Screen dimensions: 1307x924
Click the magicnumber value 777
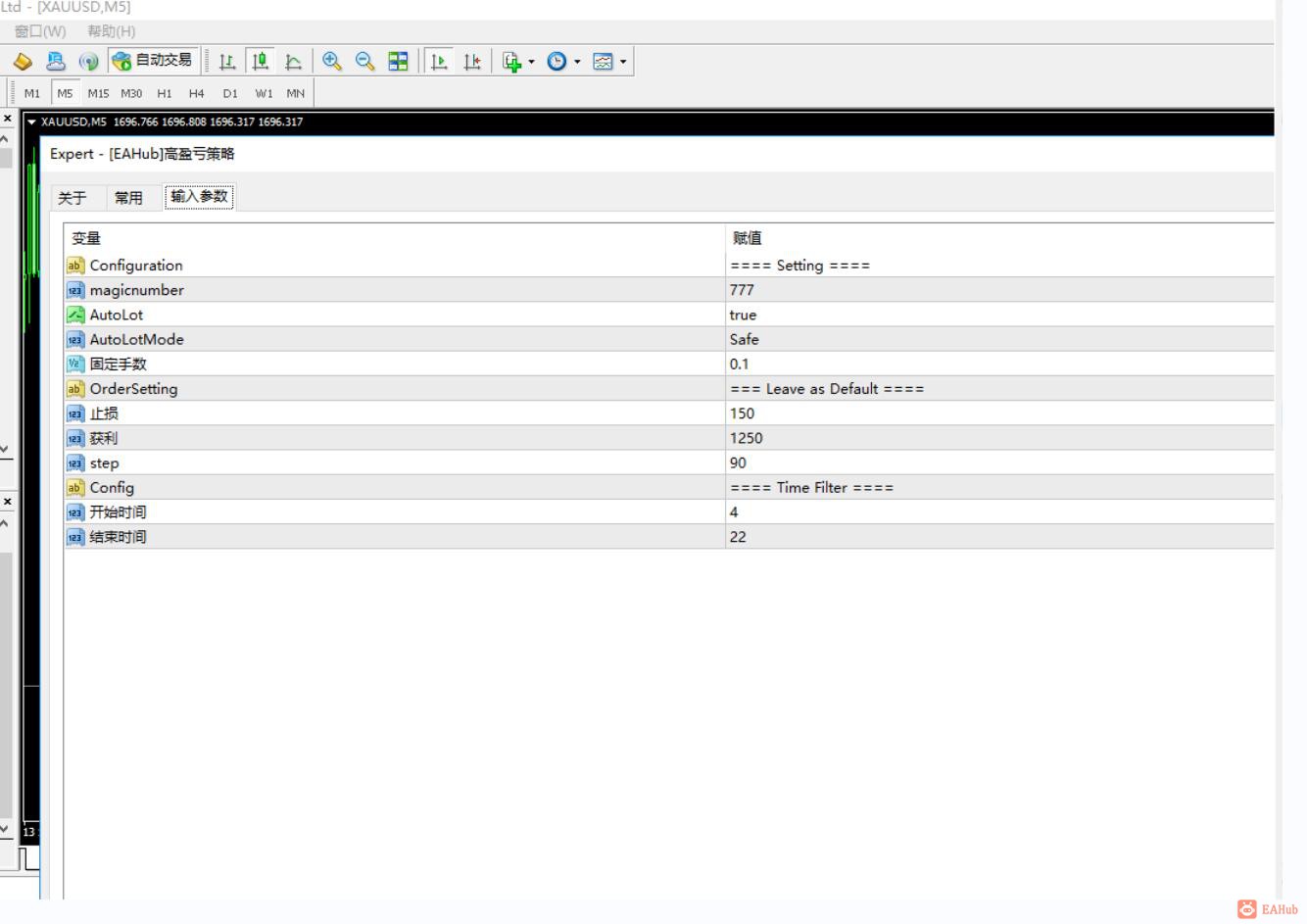742,290
